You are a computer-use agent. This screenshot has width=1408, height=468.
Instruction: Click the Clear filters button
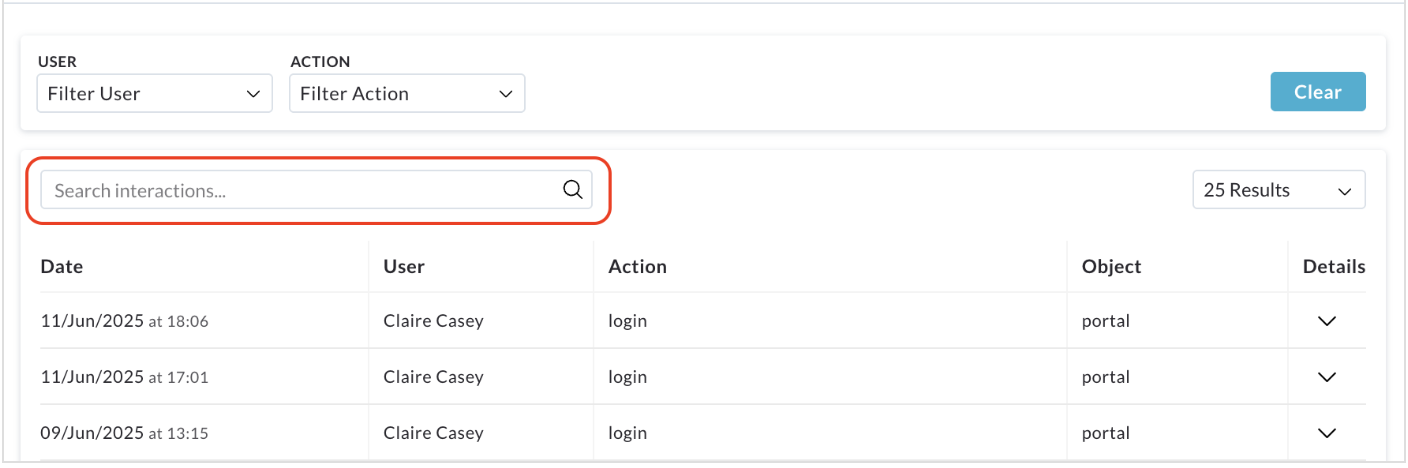click(1318, 92)
